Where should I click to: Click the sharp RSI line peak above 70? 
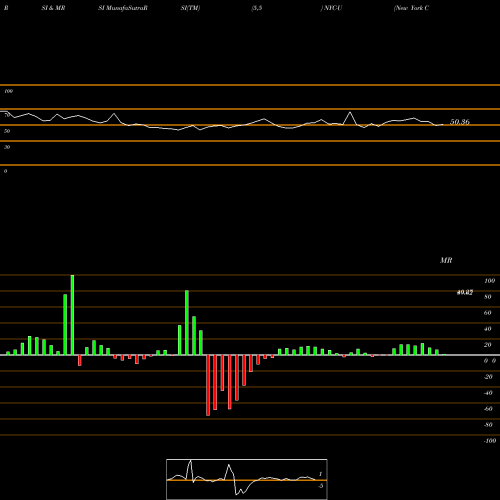tap(350, 113)
